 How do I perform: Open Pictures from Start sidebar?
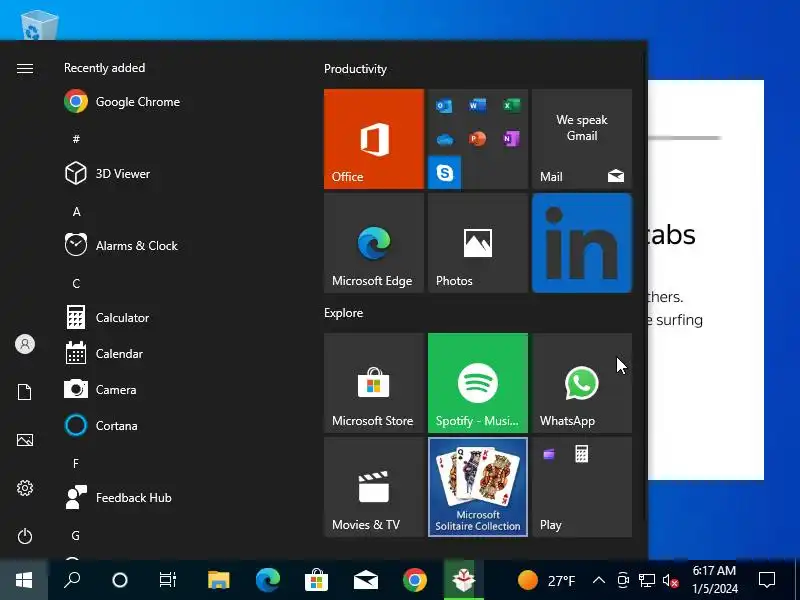point(24,440)
